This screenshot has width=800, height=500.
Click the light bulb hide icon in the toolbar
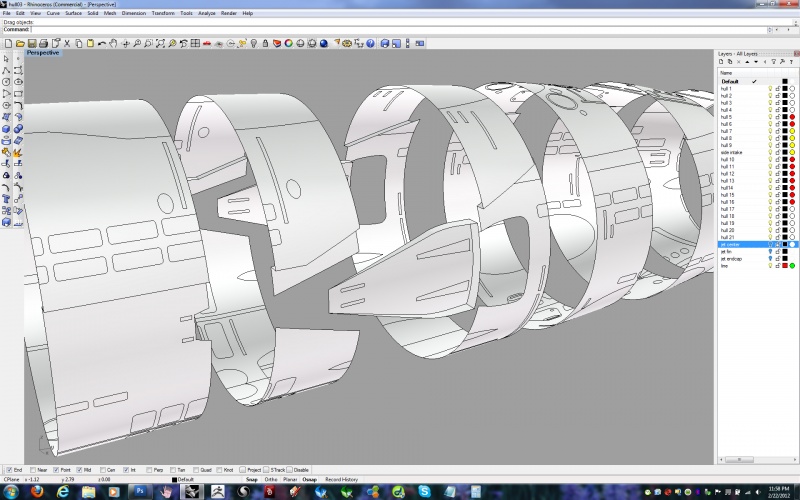(254, 43)
